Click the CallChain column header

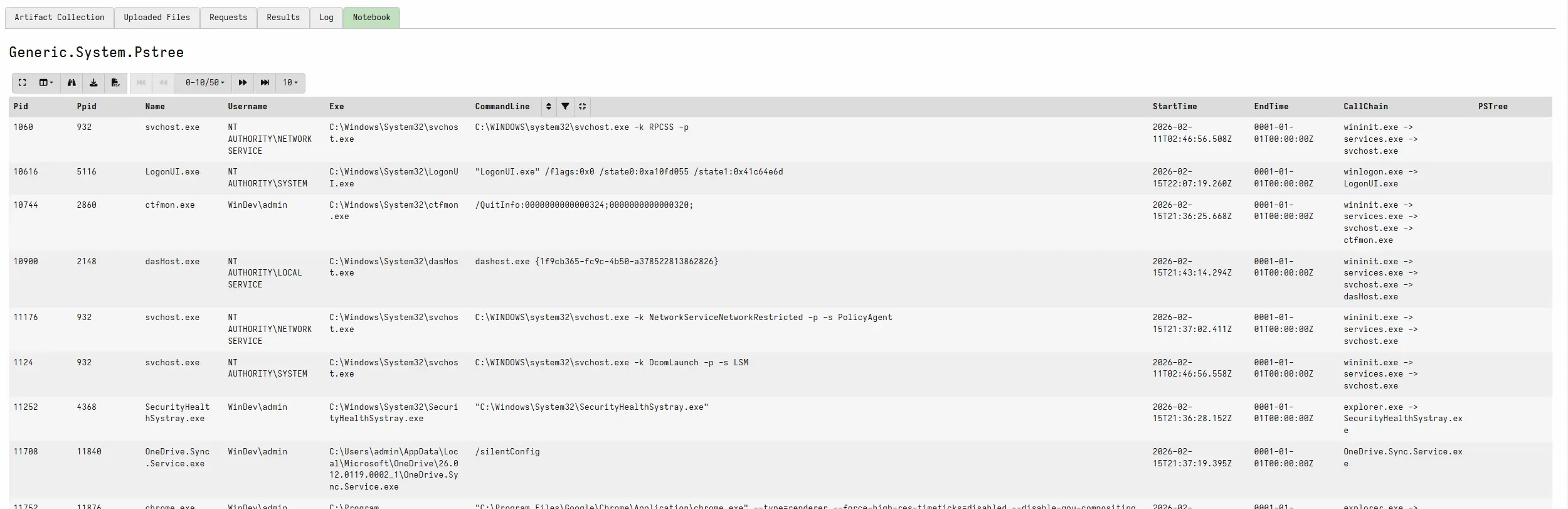point(1365,107)
